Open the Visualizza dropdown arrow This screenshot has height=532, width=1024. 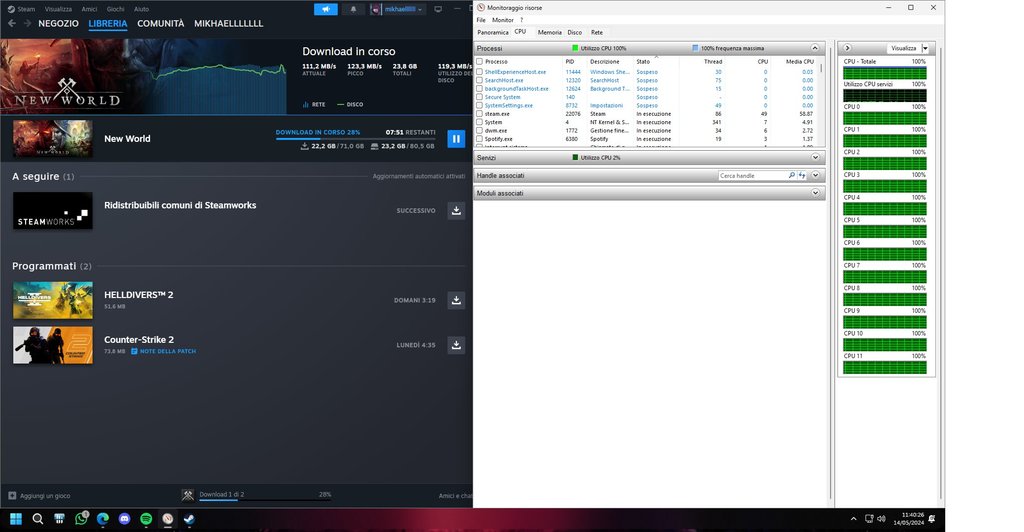point(925,48)
